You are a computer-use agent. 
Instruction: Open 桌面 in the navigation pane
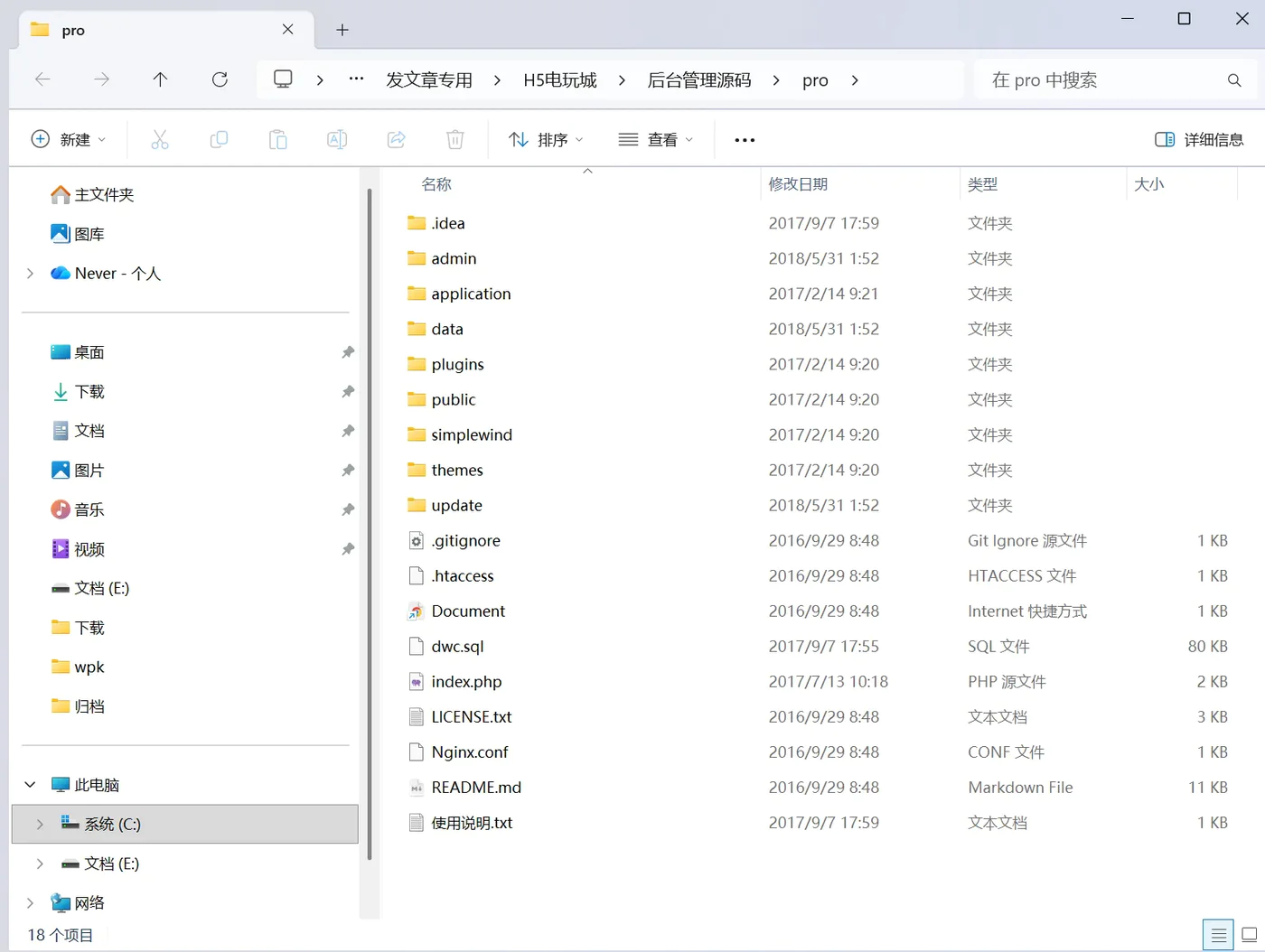89,352
